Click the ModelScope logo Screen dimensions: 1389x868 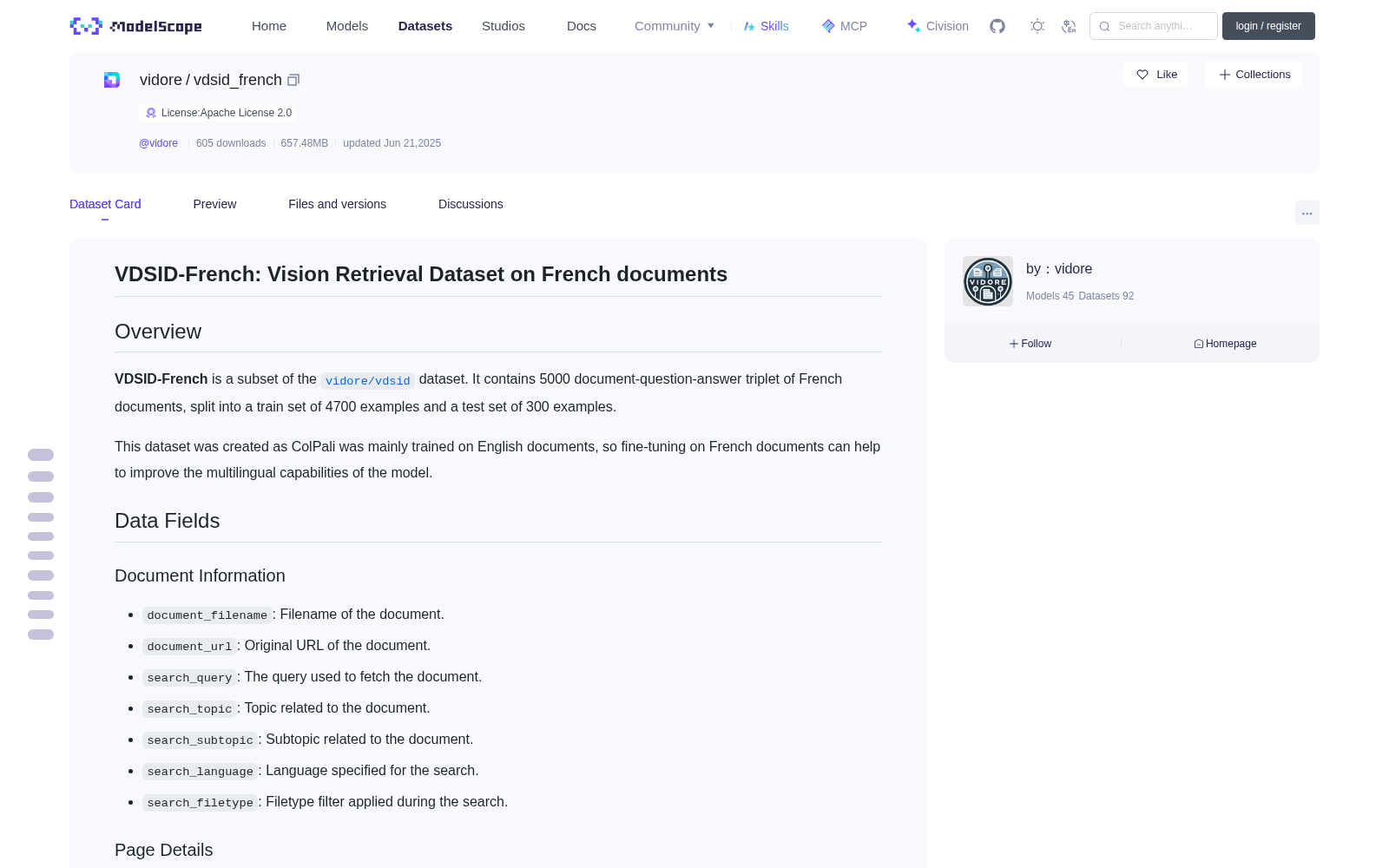coord(136,26)
